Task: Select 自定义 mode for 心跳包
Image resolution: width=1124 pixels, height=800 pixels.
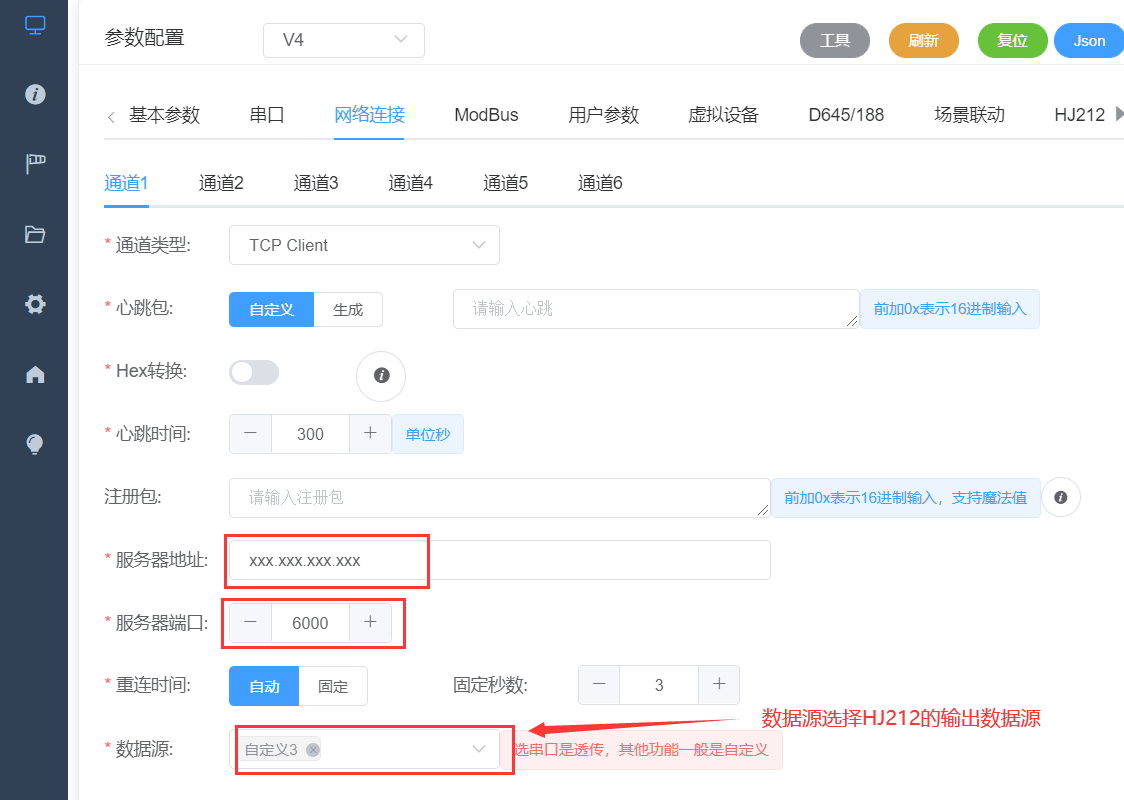Action: [x=270, y=309]
